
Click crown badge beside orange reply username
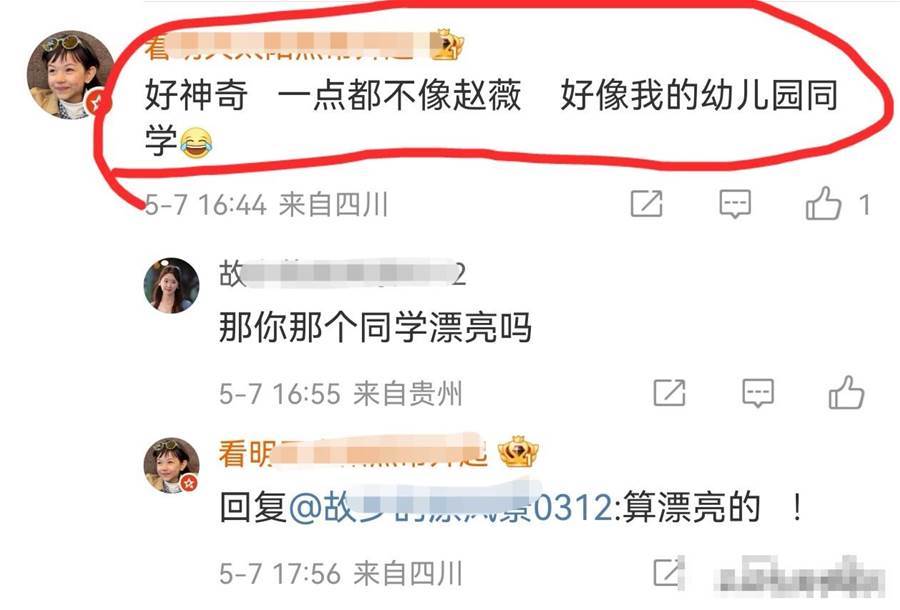[x=518, y=452]
